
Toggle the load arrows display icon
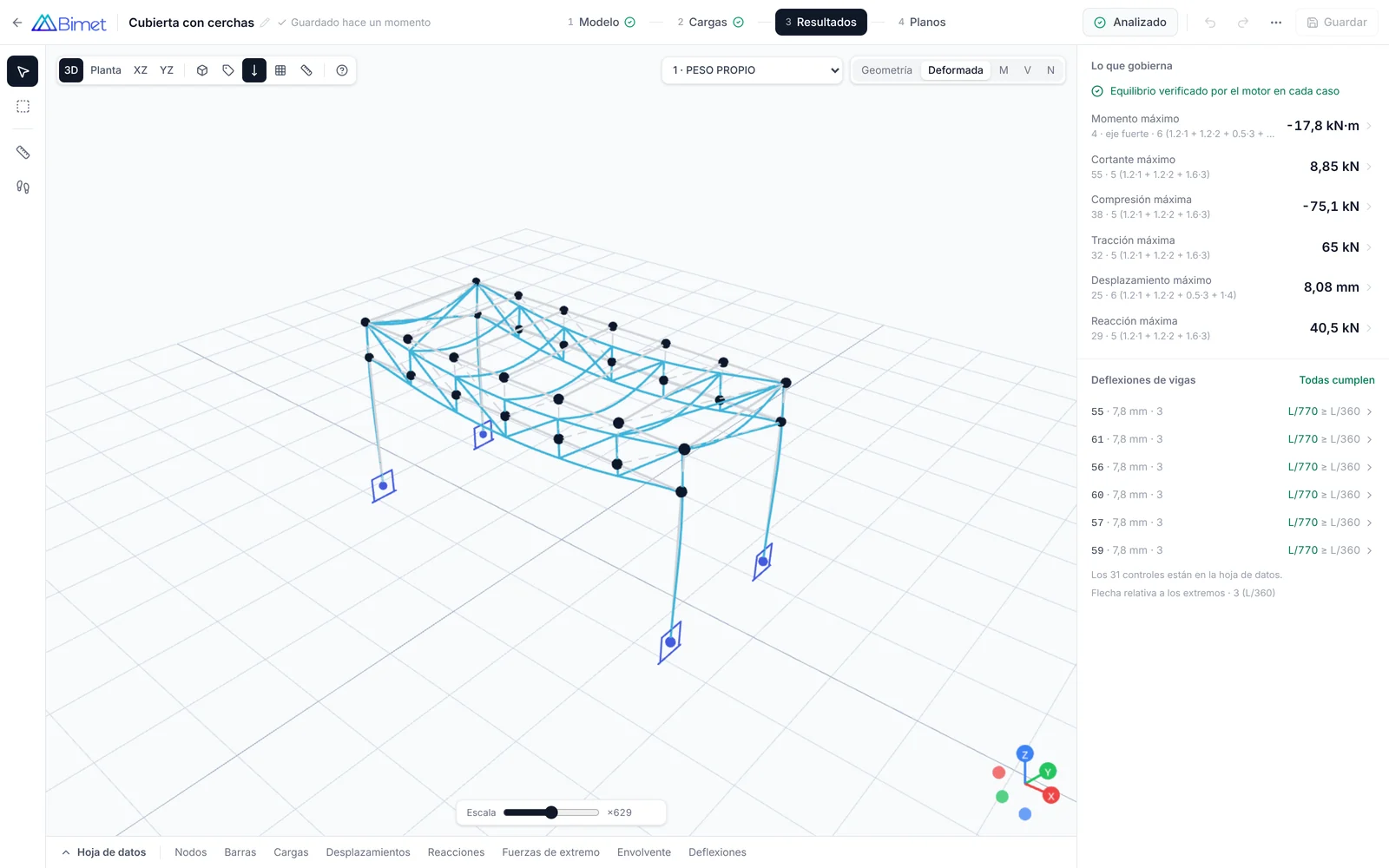(x=254, y=70)
